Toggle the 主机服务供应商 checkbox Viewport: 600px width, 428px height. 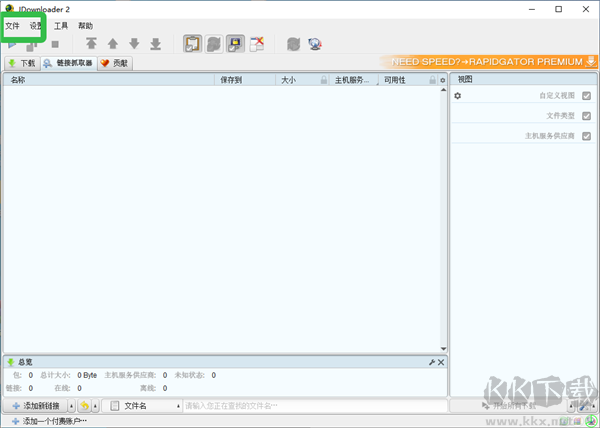(x=586, y=136)
